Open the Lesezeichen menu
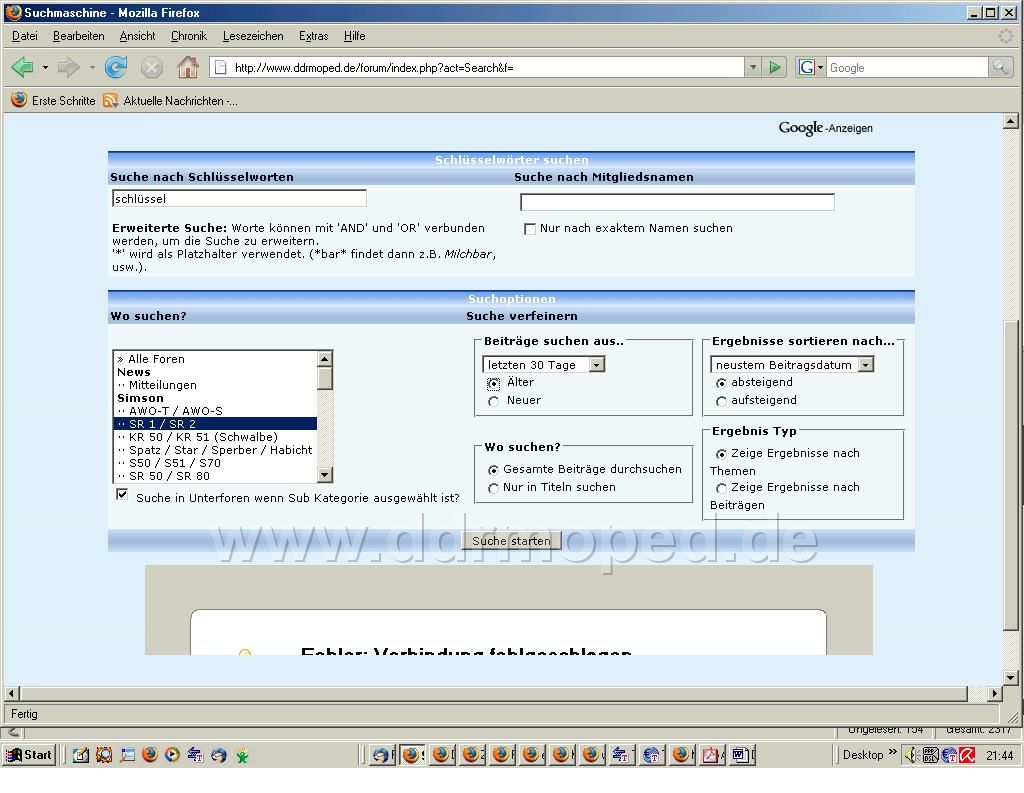The width and height of the screenshot is (1024, 793). tap(253, 36)
